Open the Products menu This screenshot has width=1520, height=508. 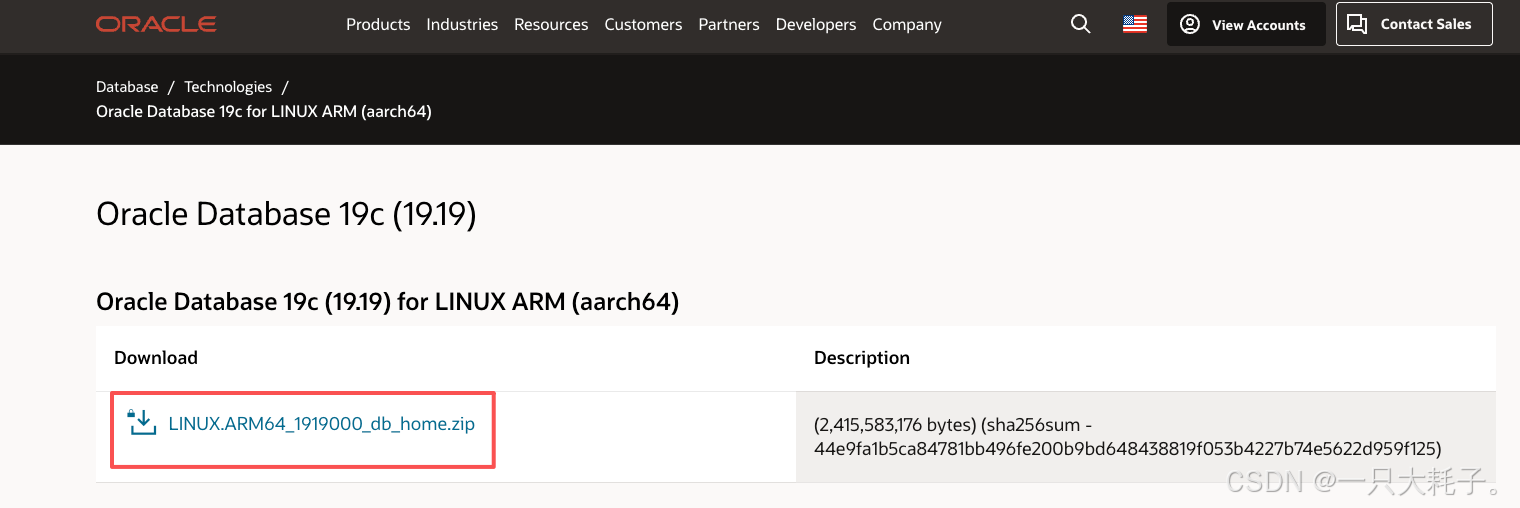tap(378, 24)
